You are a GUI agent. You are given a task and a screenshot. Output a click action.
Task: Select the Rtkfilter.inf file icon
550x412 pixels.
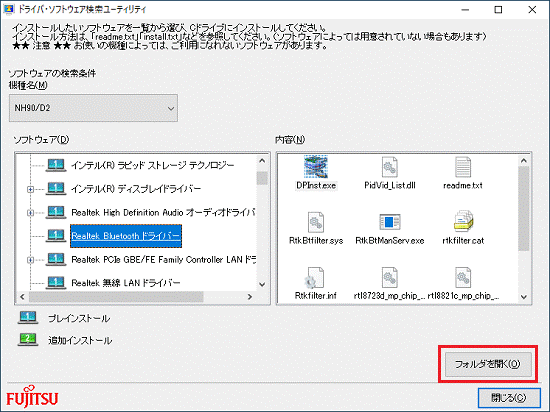click(315, 278)
